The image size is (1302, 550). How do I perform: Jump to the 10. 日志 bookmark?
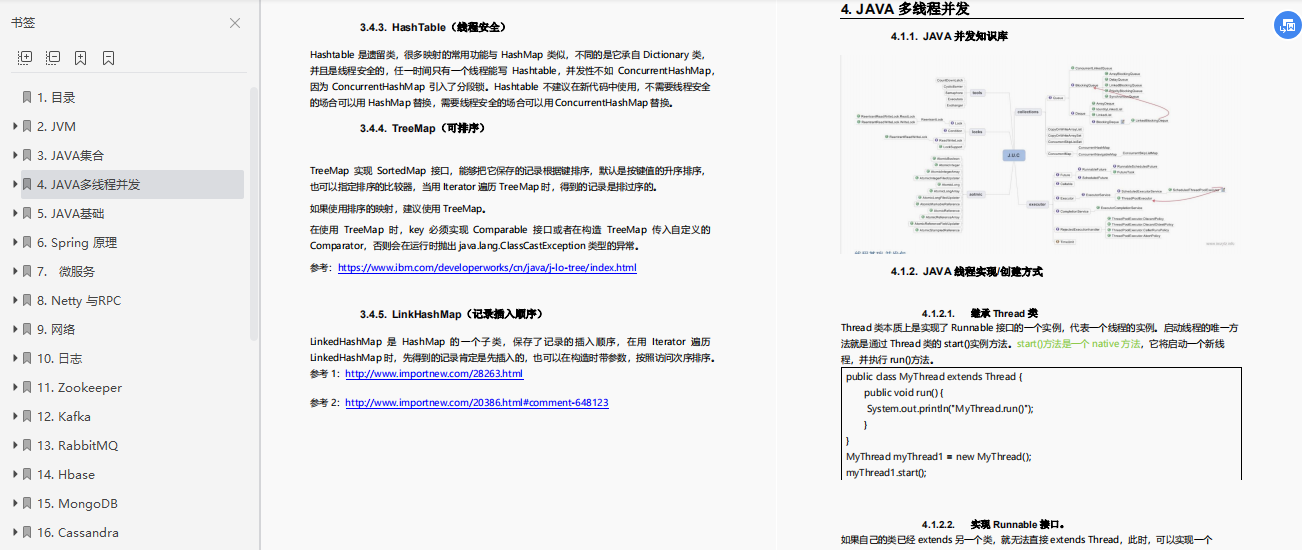[x=59, y=358]
